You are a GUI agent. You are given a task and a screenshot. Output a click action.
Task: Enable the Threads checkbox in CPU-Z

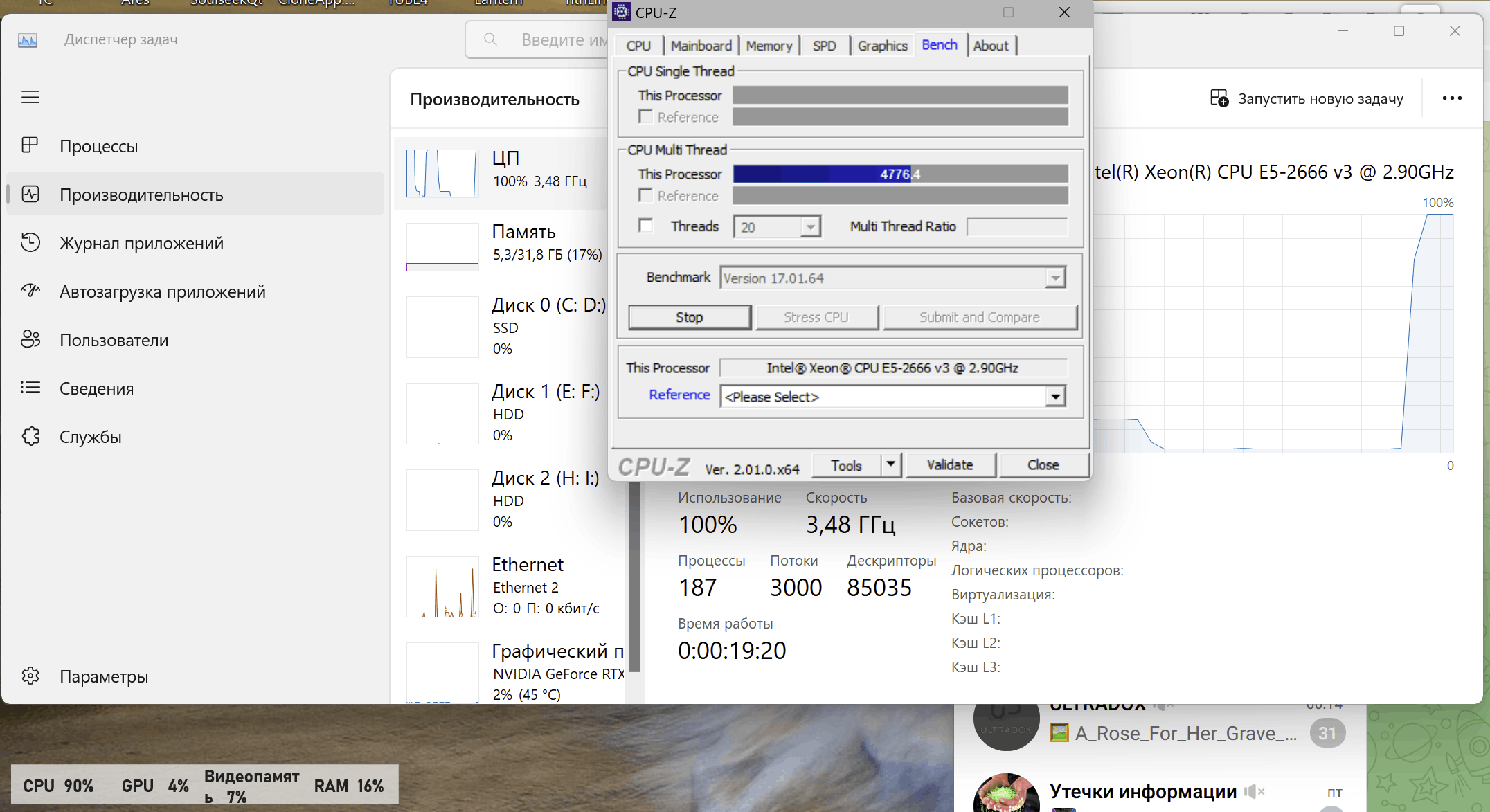pos(644,225)
